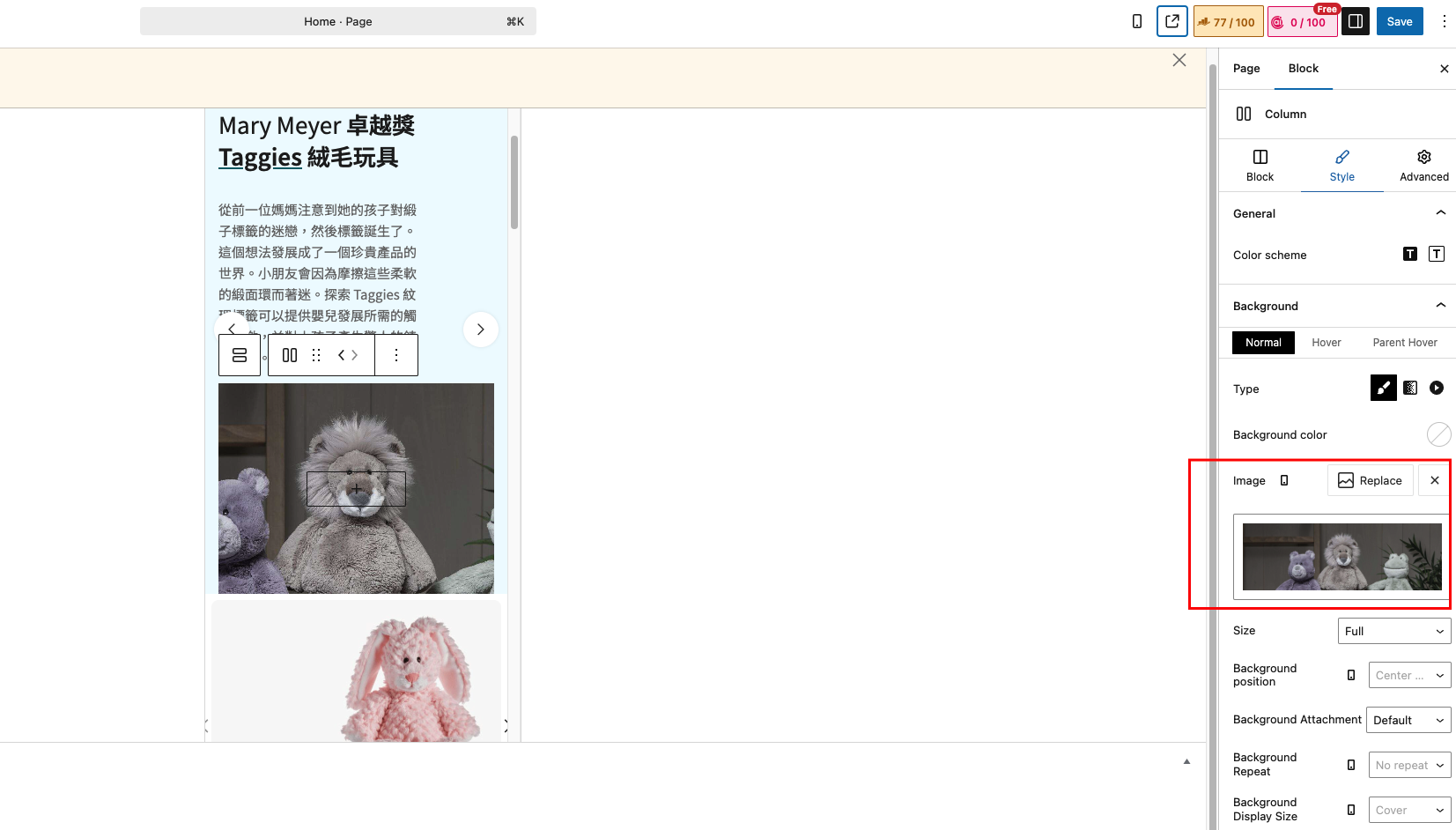Image resolution: width=1456 pixels, height=830 pixels.
Task: Pick the Background color swatch
Action: (x=1438, y=434)
